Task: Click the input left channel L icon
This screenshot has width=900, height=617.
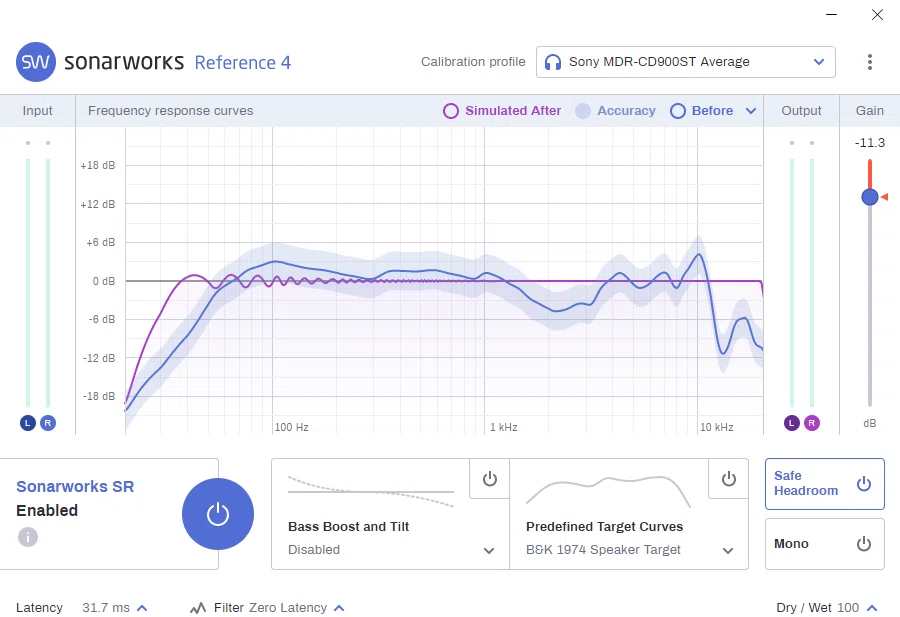Action: (x=28, y=423)
